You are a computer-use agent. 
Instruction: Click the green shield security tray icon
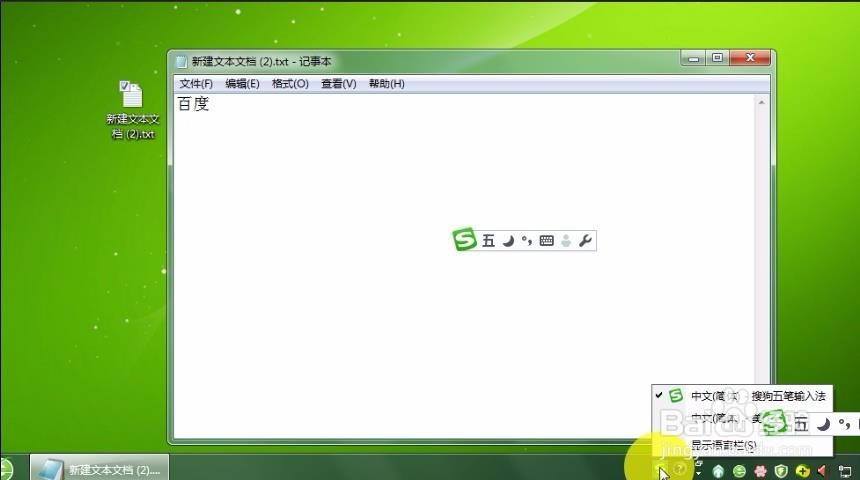(x=781, y=471)
